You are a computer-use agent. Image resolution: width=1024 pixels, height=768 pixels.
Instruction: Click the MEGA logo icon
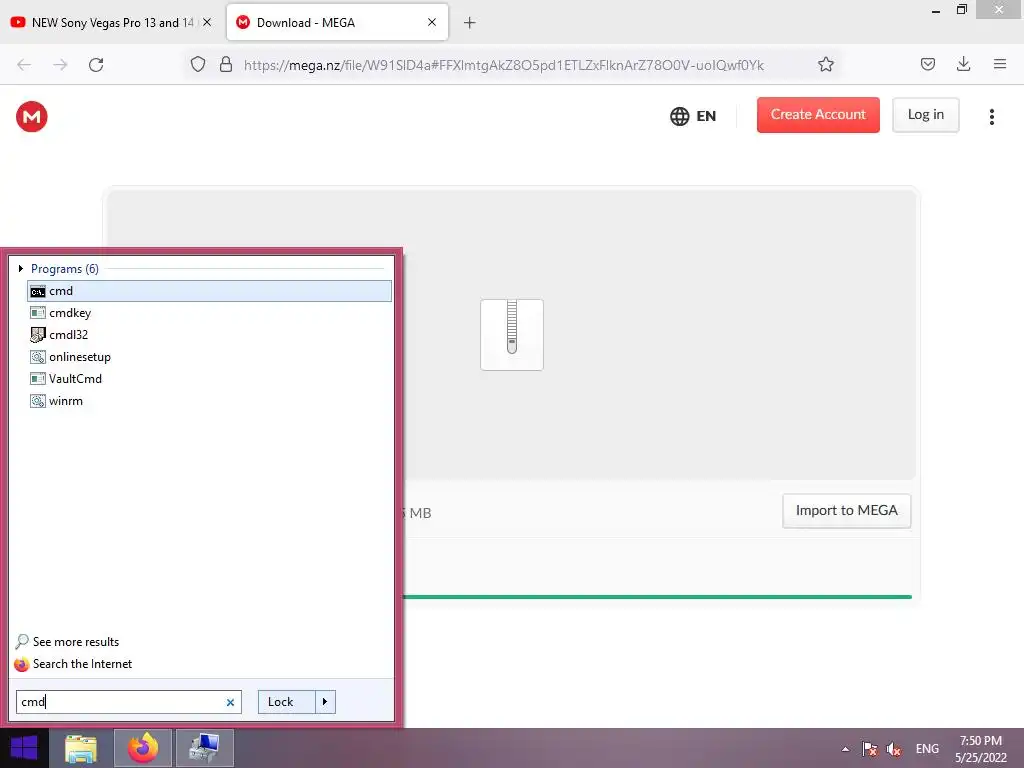(x=31, y=117)
